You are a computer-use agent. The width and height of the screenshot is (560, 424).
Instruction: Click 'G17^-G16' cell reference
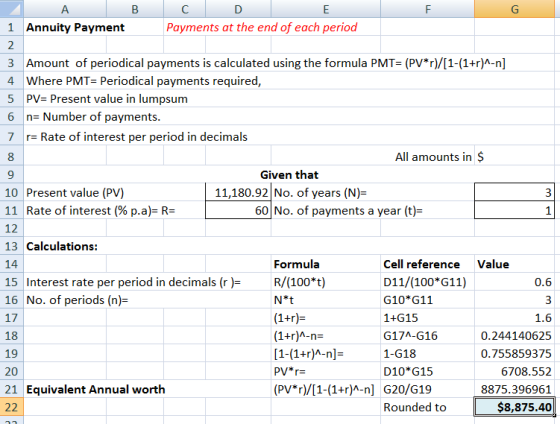(x=410, y=335)
